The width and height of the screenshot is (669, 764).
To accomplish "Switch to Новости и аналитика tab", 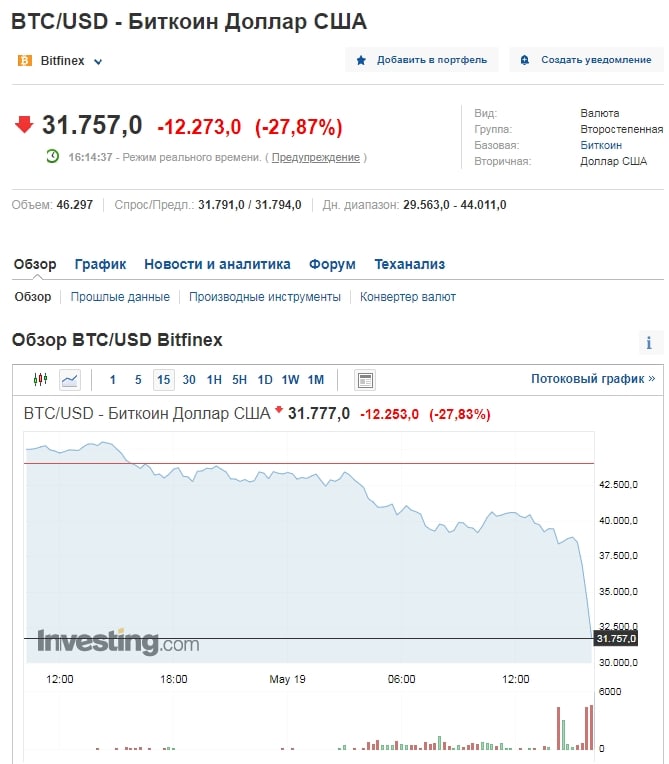I will coord(217,264).
